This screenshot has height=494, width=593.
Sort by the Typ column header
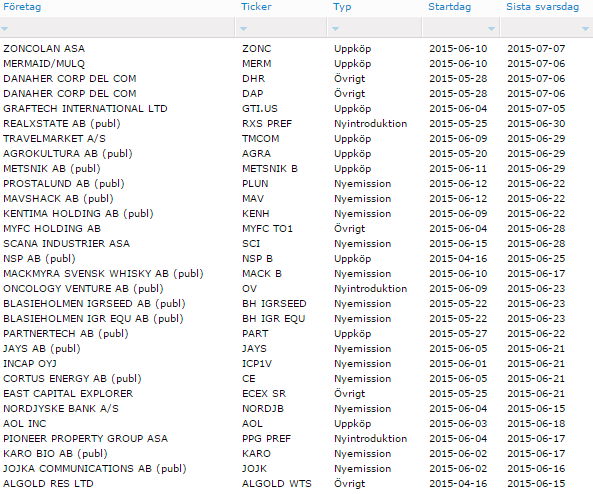pos(342,7)
